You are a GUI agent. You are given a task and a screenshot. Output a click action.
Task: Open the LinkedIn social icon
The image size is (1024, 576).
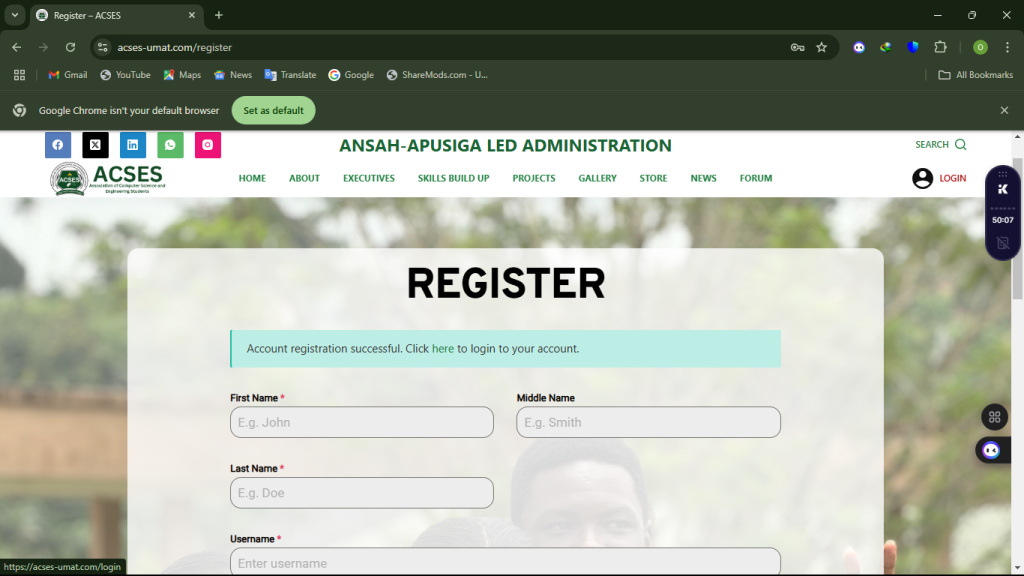133,145
